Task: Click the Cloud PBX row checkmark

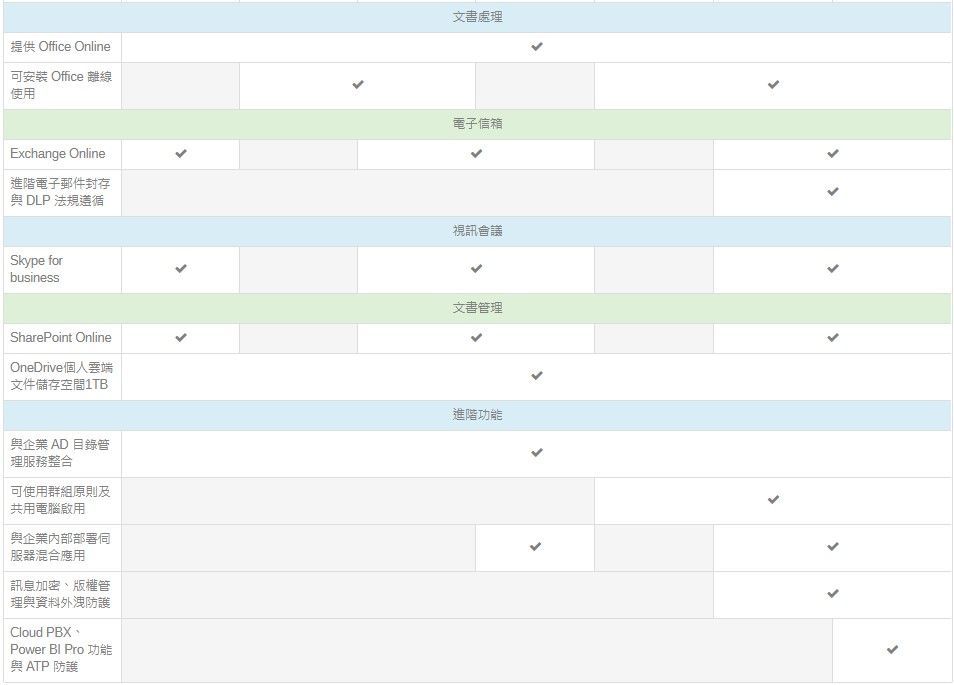Action: 892,650
